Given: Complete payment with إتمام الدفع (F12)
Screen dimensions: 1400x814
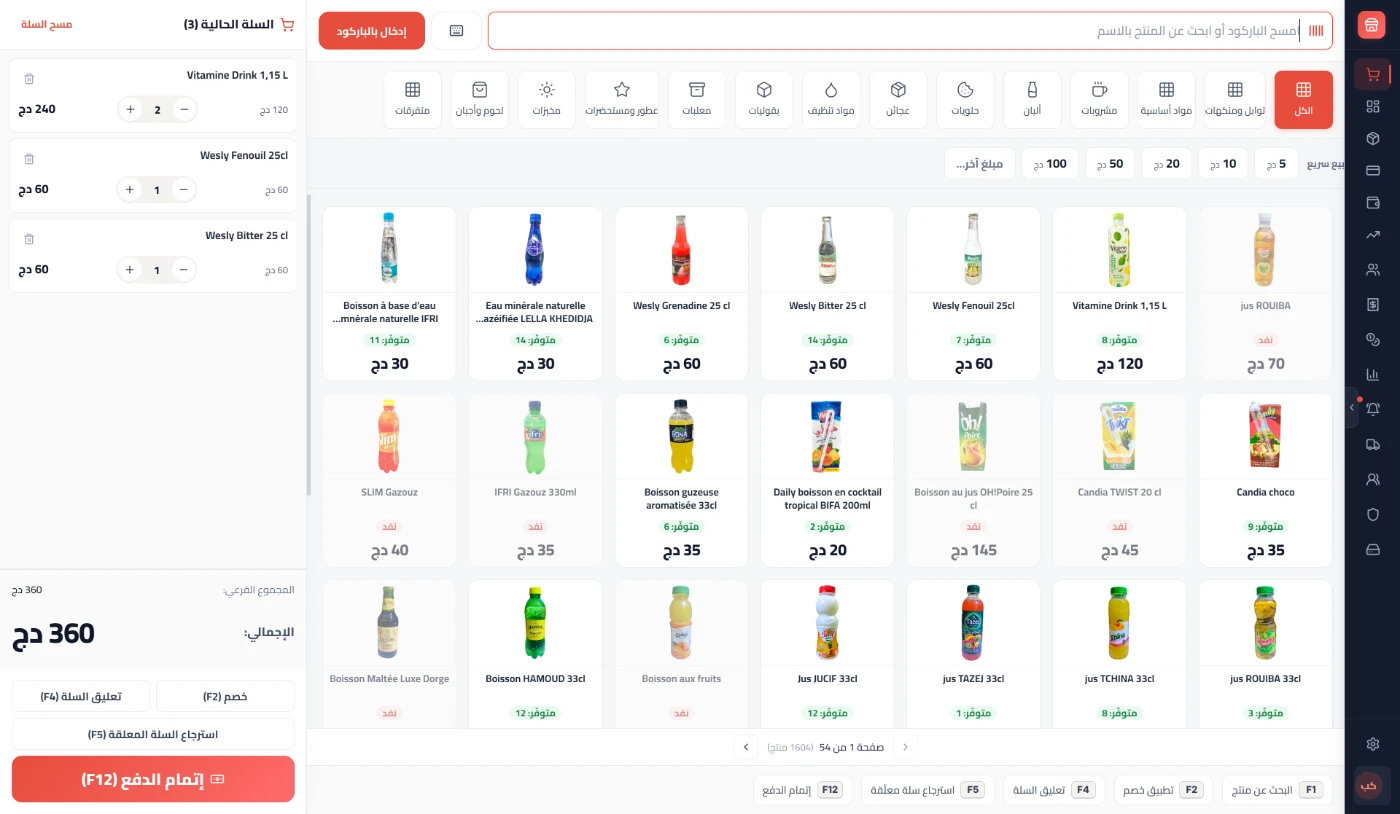Looking at the screenshot, I should (x=153, y=779).
